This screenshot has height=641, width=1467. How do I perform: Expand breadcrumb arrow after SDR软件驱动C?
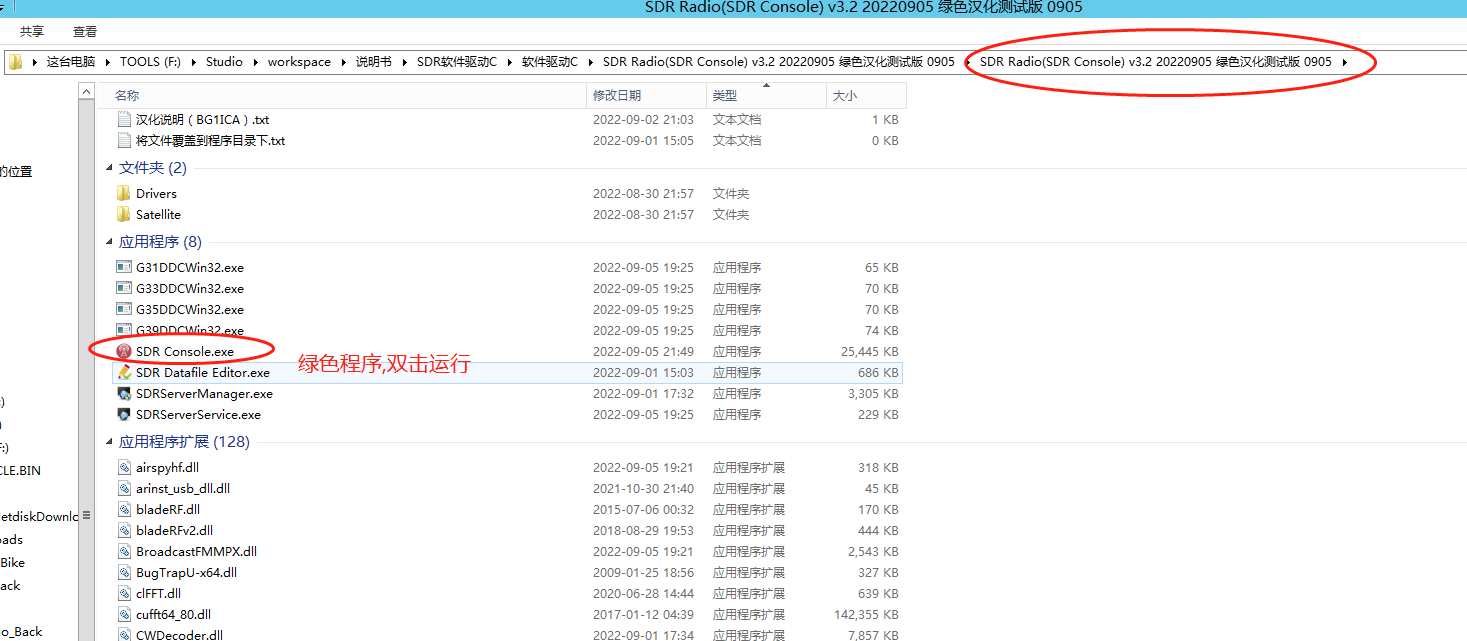point(510,62)
